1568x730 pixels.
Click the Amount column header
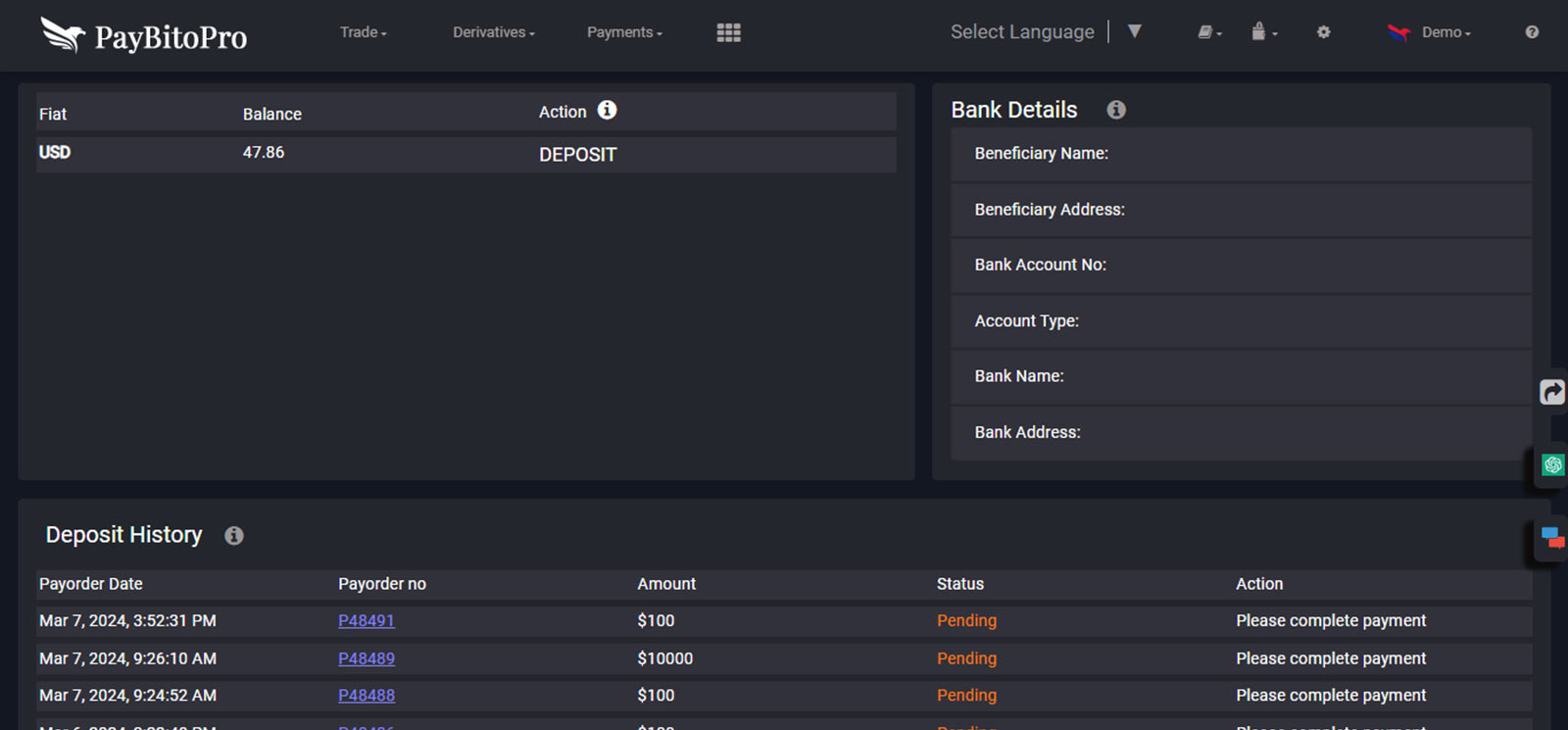pos(666,584)
